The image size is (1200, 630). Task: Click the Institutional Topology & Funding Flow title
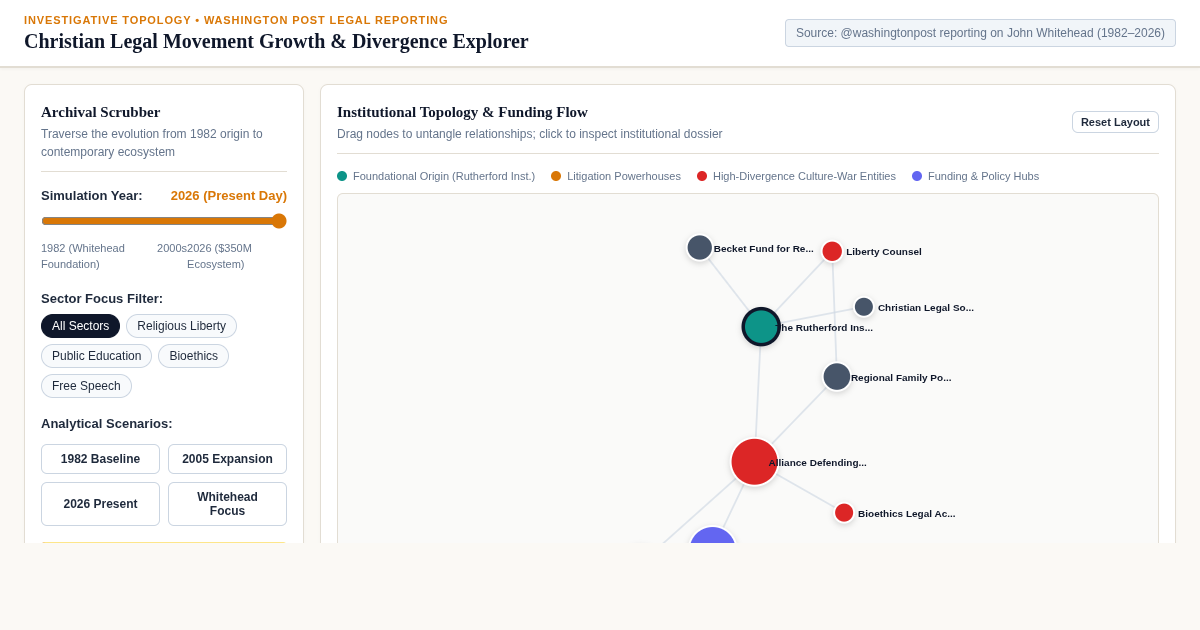pos(462,112)
